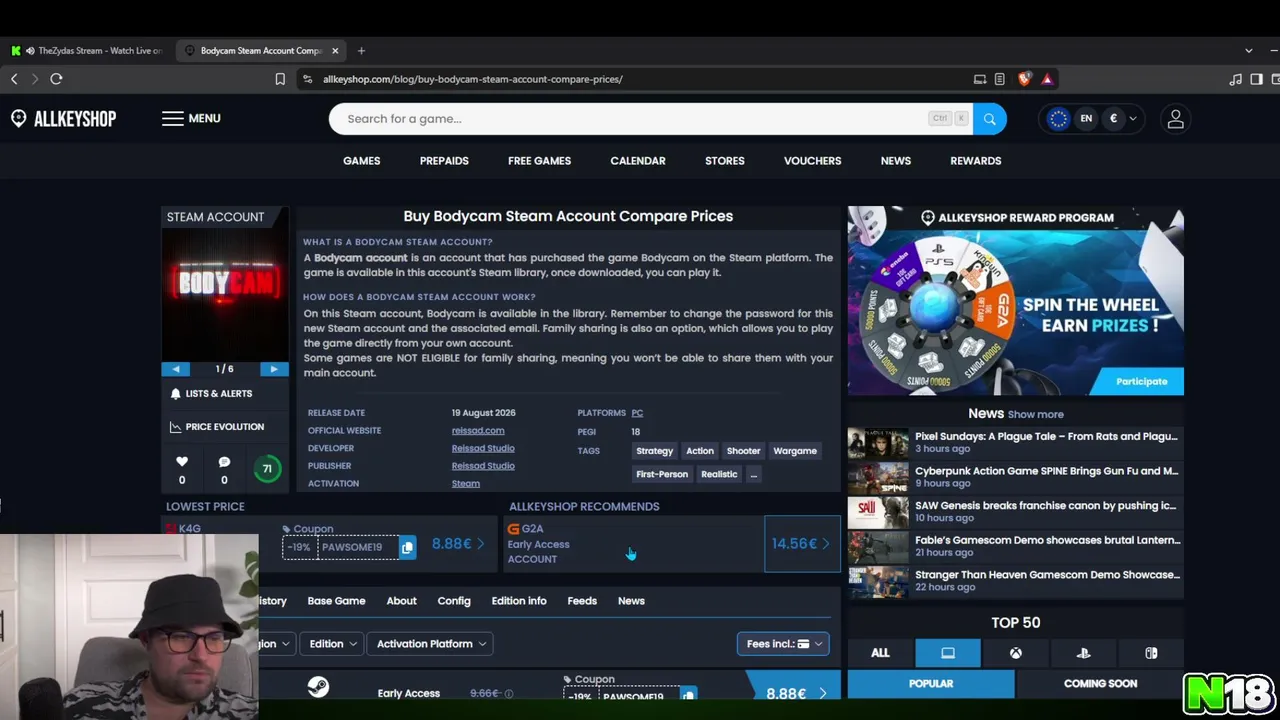Image resolution: width=1280 pixels, height=720 pixels.
Task: Open the CALENDAR menu
Action: [638, 161]
